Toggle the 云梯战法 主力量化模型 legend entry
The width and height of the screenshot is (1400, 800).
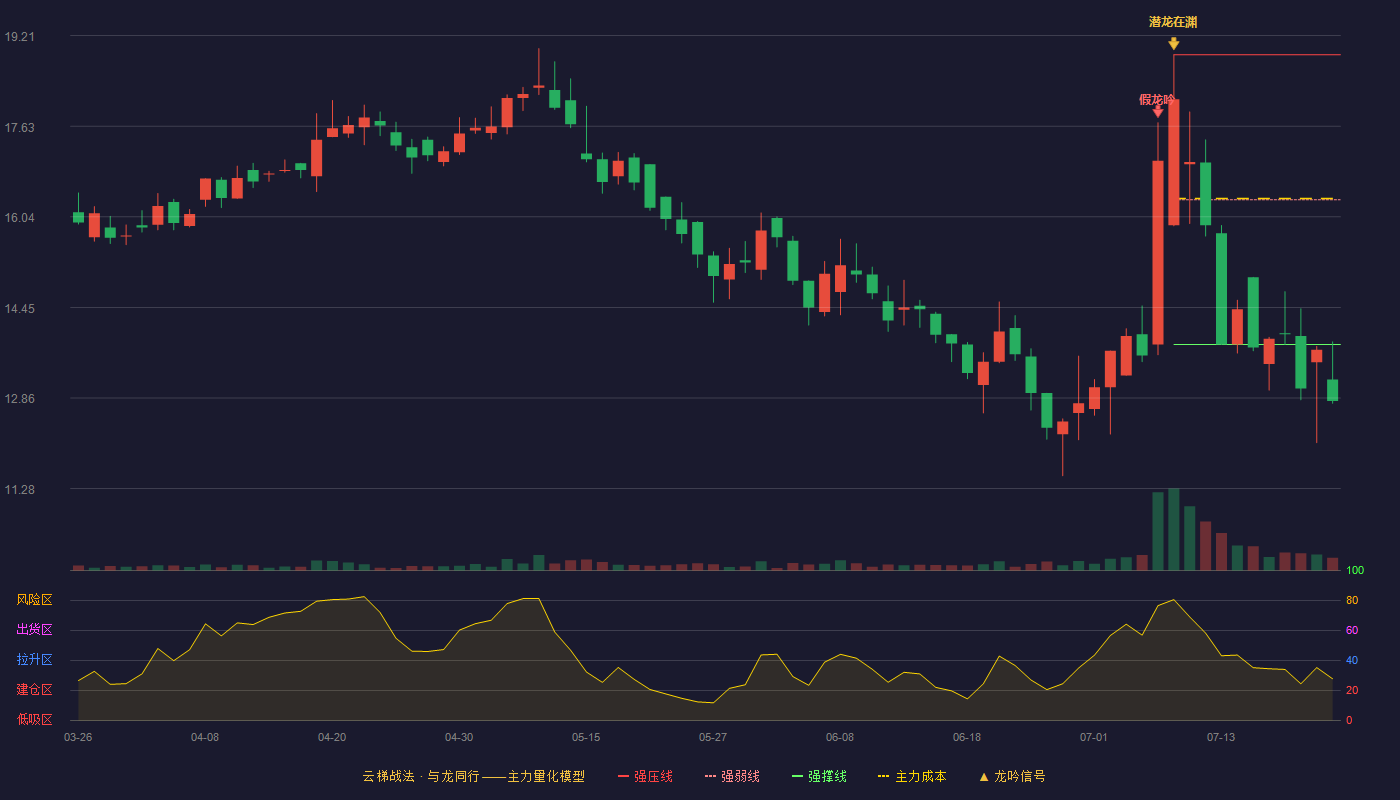tap(473, 777)
